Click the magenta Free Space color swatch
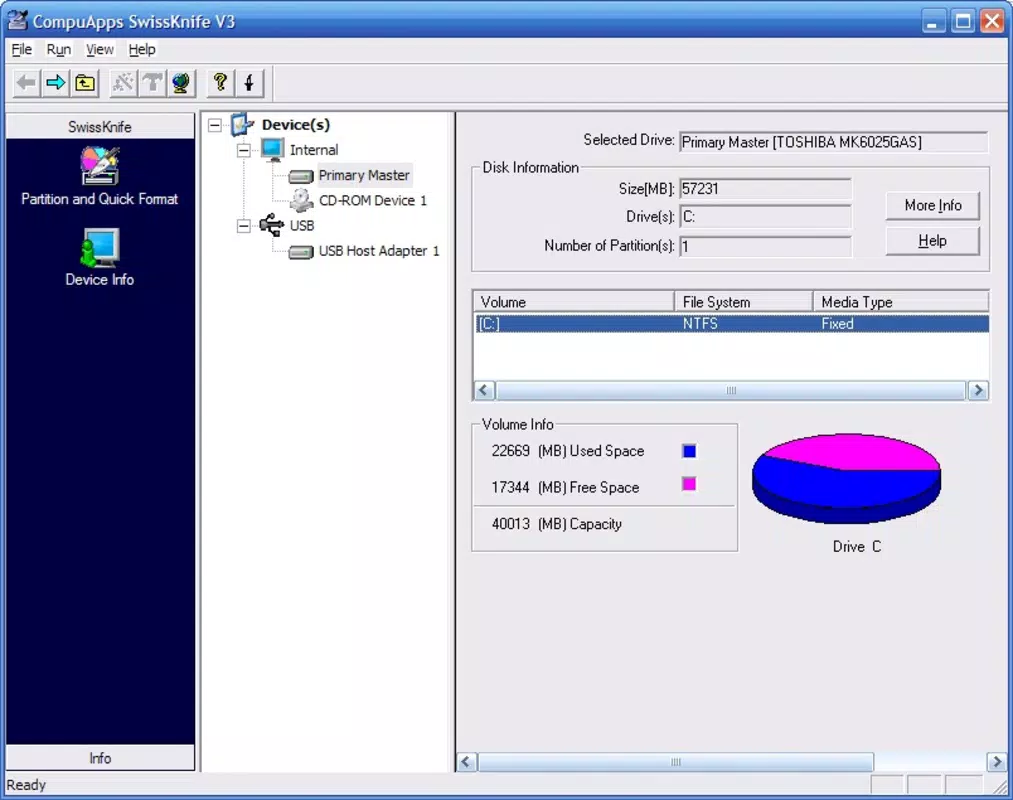Image resolution: width=1013 pixels, height=800 pixels. tap(689, 484)
